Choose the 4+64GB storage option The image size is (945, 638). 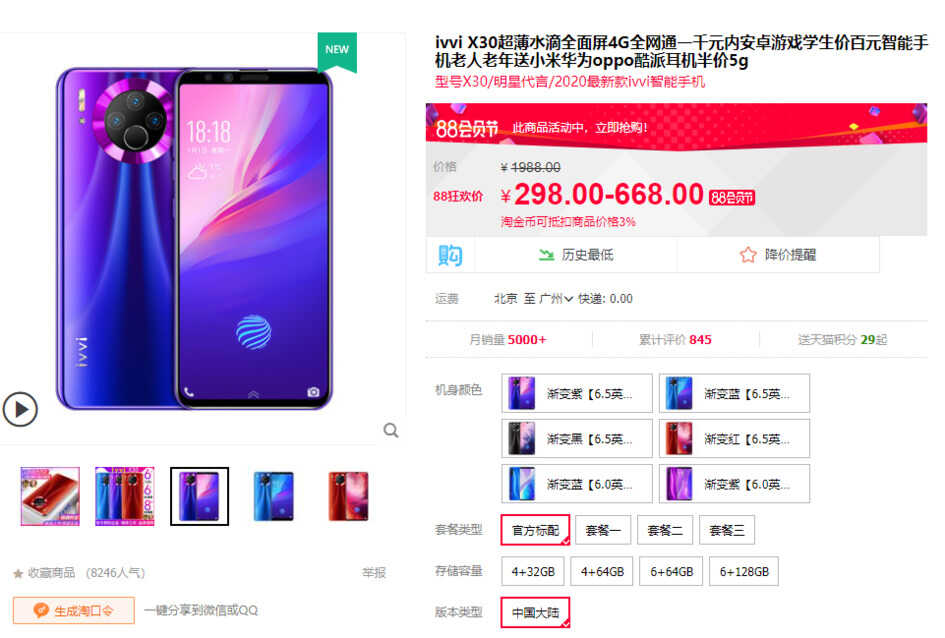pos(602,571)
